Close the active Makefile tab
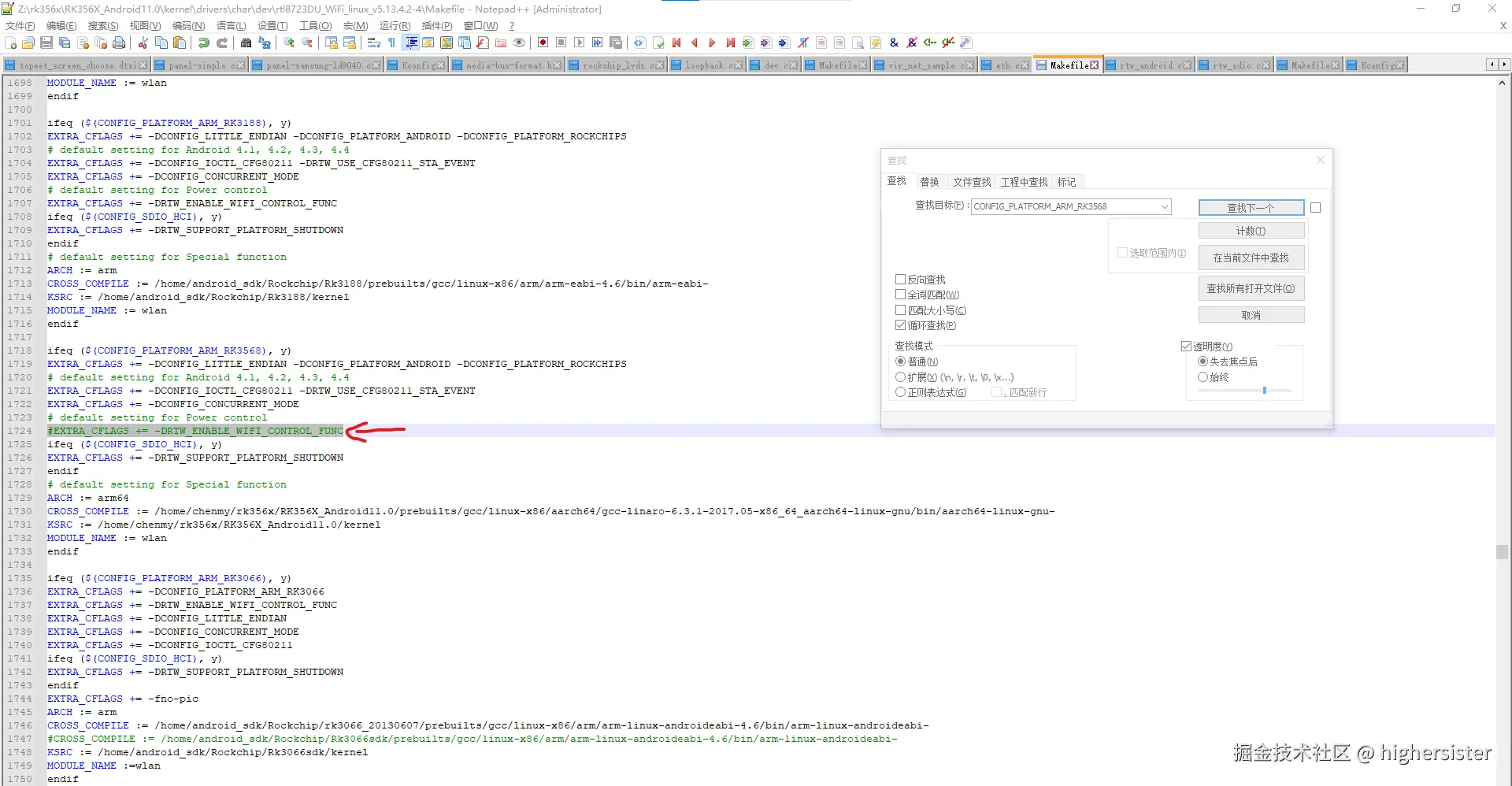The height and width of the screenshot is (786, 1512). pos(1094,65)
